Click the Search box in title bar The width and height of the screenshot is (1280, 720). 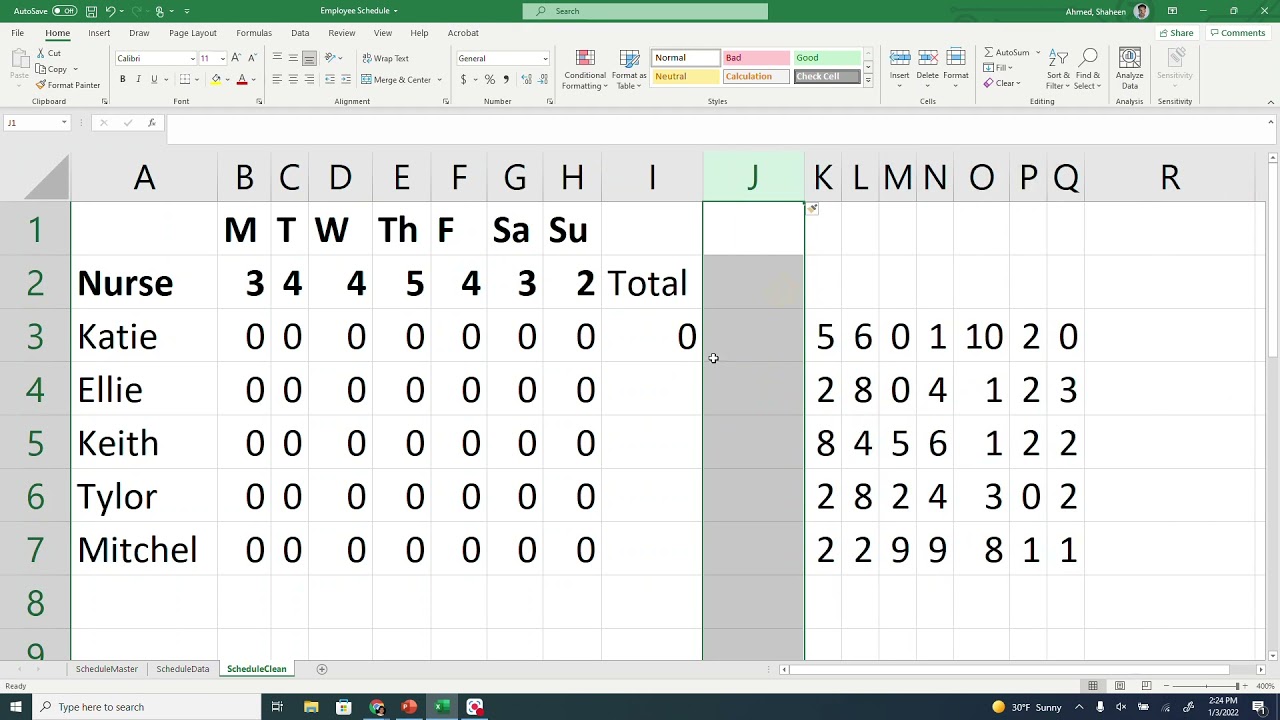(x=645, y=11)
